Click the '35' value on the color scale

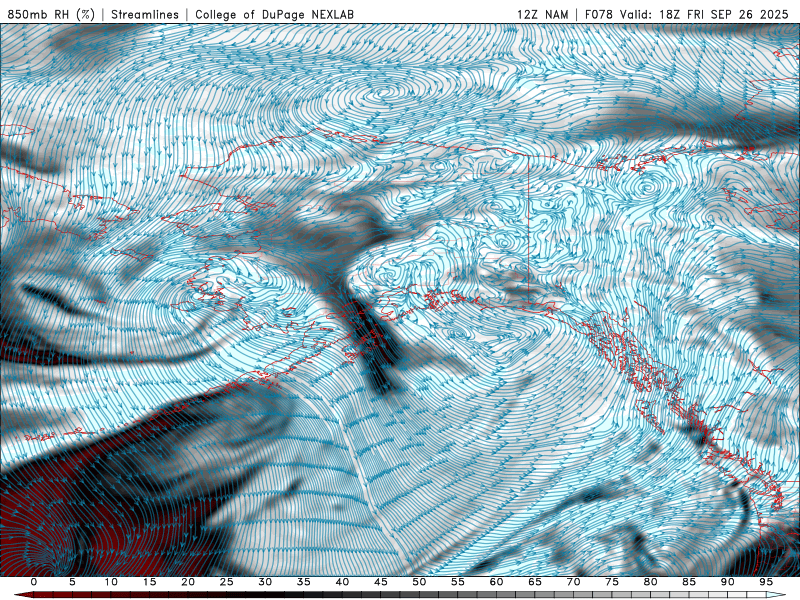coord(304,582)
